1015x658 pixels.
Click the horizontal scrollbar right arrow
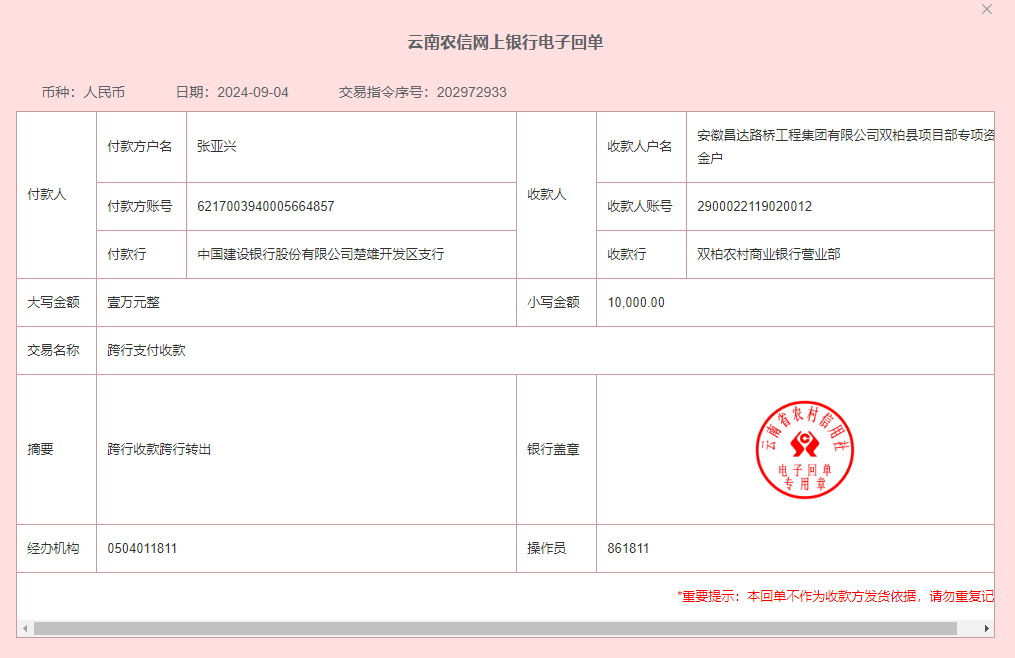pyautogui.click(x=987, y=629)
